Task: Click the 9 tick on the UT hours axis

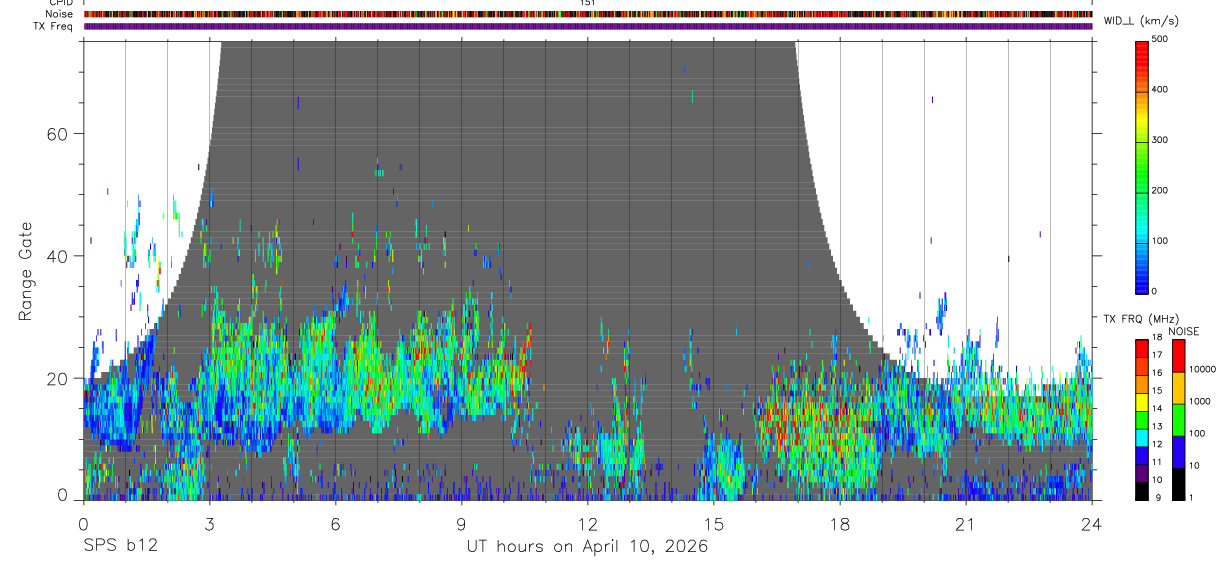Action: (x=461, y=523)
